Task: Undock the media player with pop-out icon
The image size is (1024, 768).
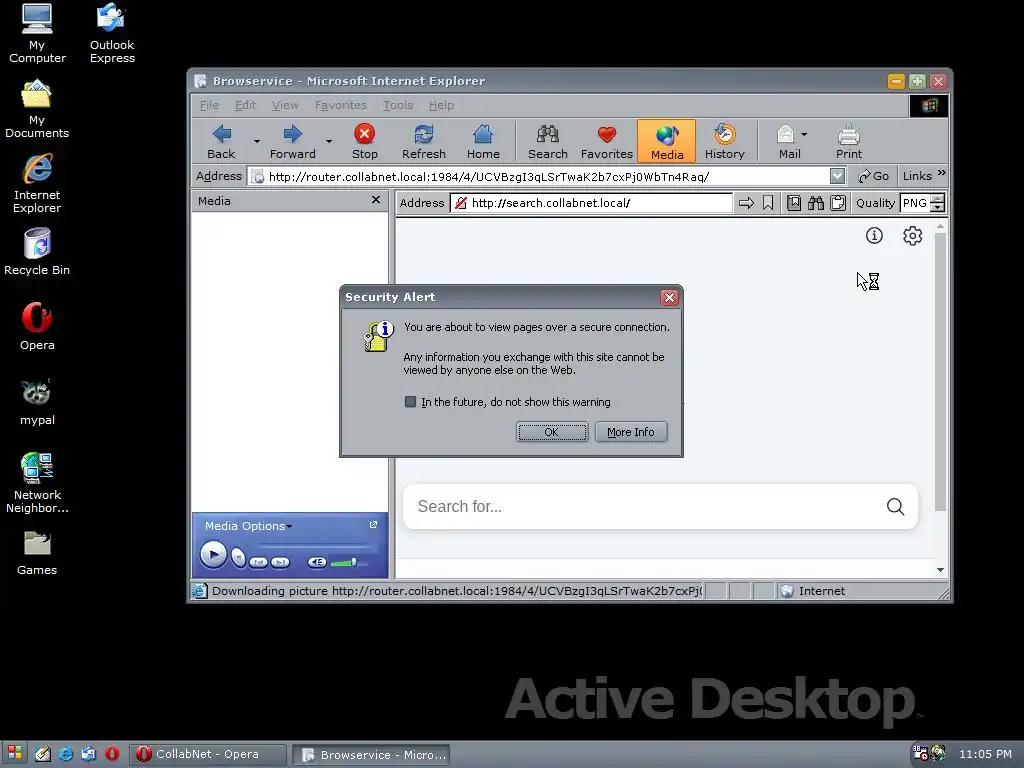Action: click(x=374, y=524)
